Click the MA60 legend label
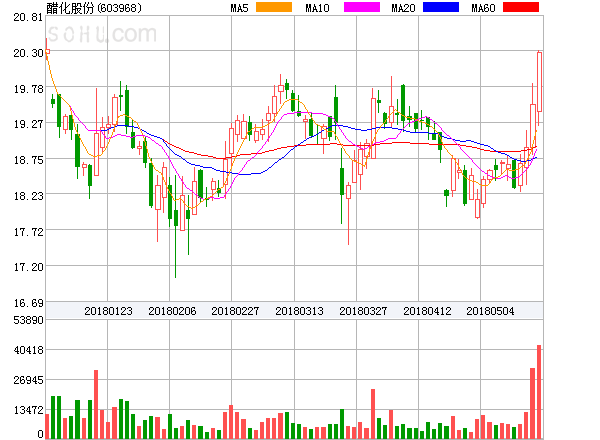Viewport: 600px width, 440px height. tap(483, 8)
